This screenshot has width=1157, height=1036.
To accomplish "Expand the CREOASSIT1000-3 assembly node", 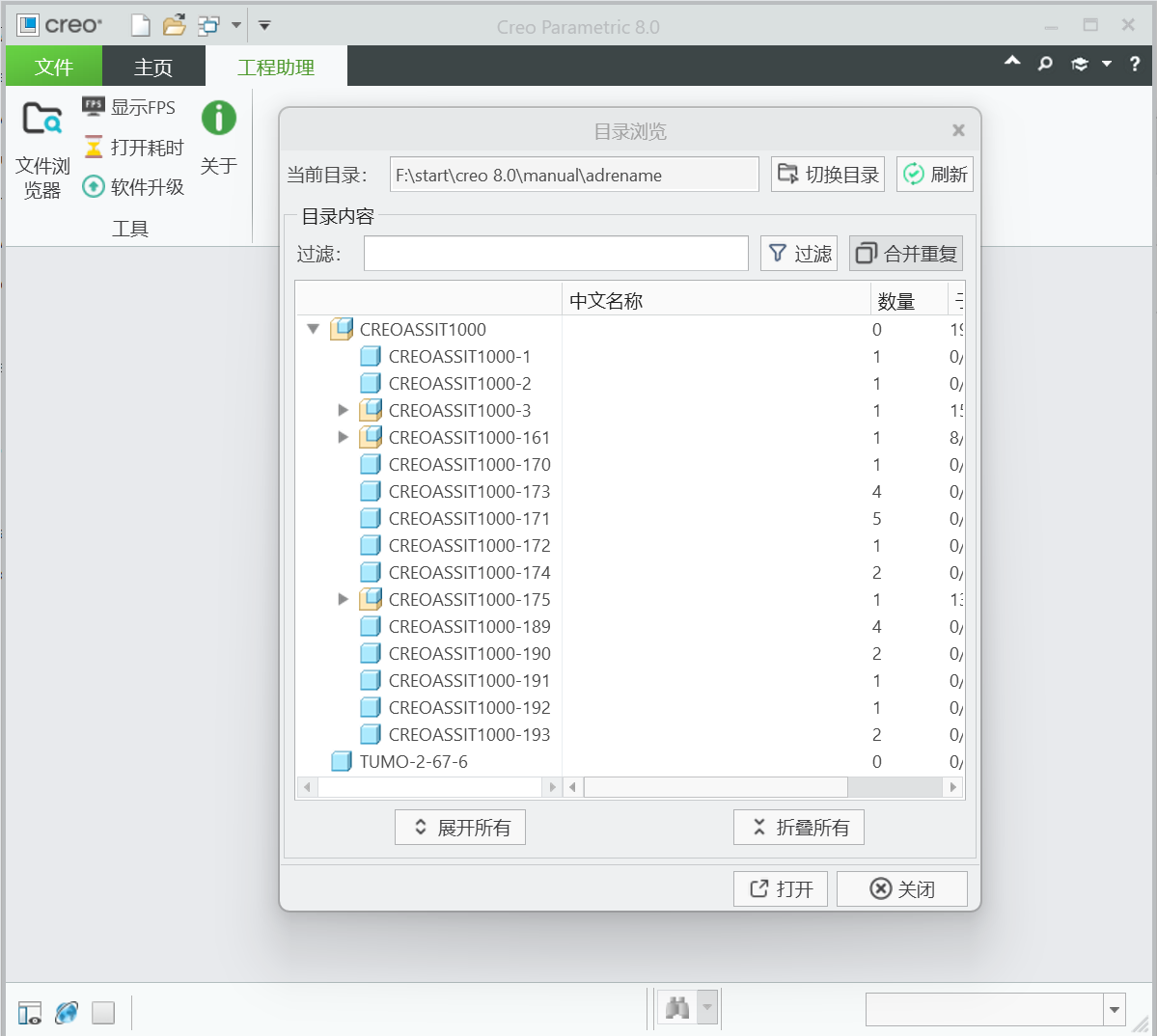I will (343, 410).
